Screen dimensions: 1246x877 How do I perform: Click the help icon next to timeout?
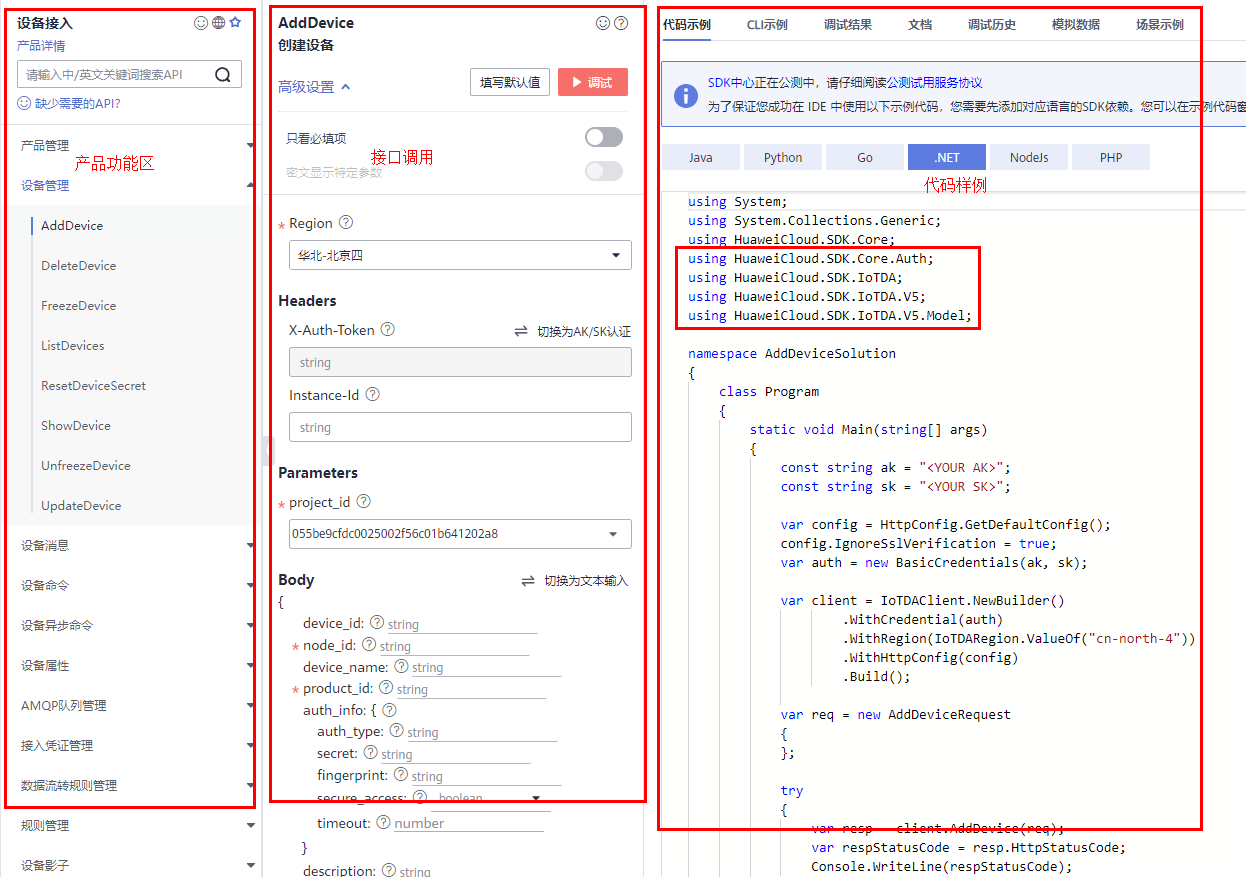pyautogui.click(x=383, y=823)
